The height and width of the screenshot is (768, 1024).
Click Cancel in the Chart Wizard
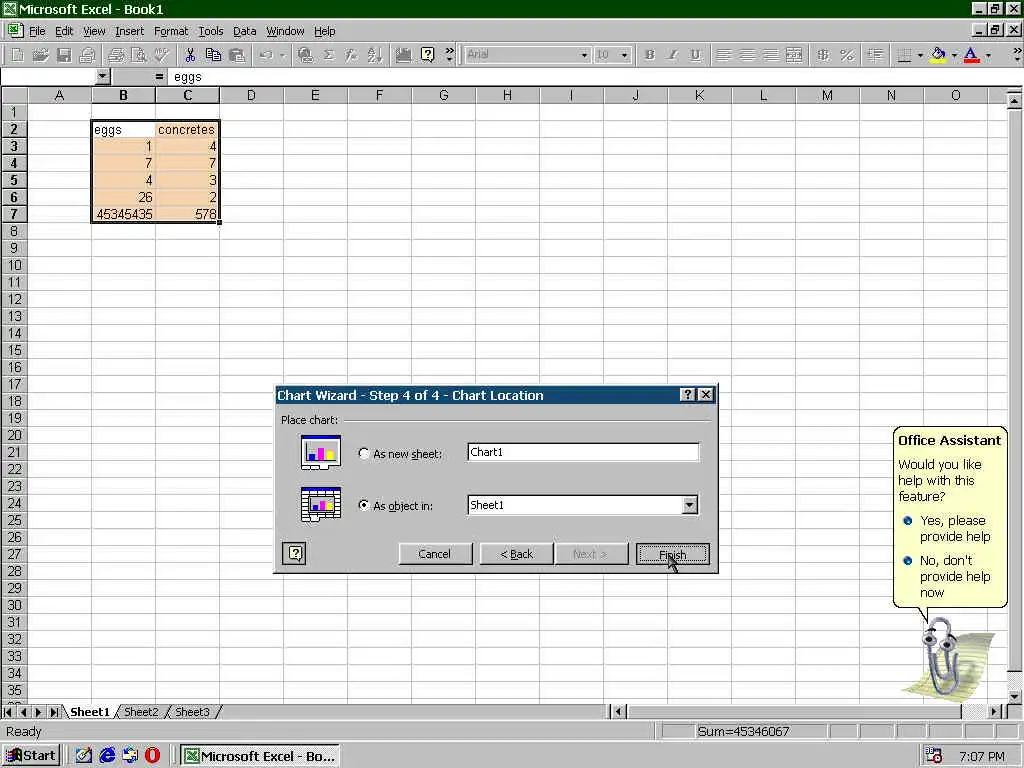pos(435,554)
